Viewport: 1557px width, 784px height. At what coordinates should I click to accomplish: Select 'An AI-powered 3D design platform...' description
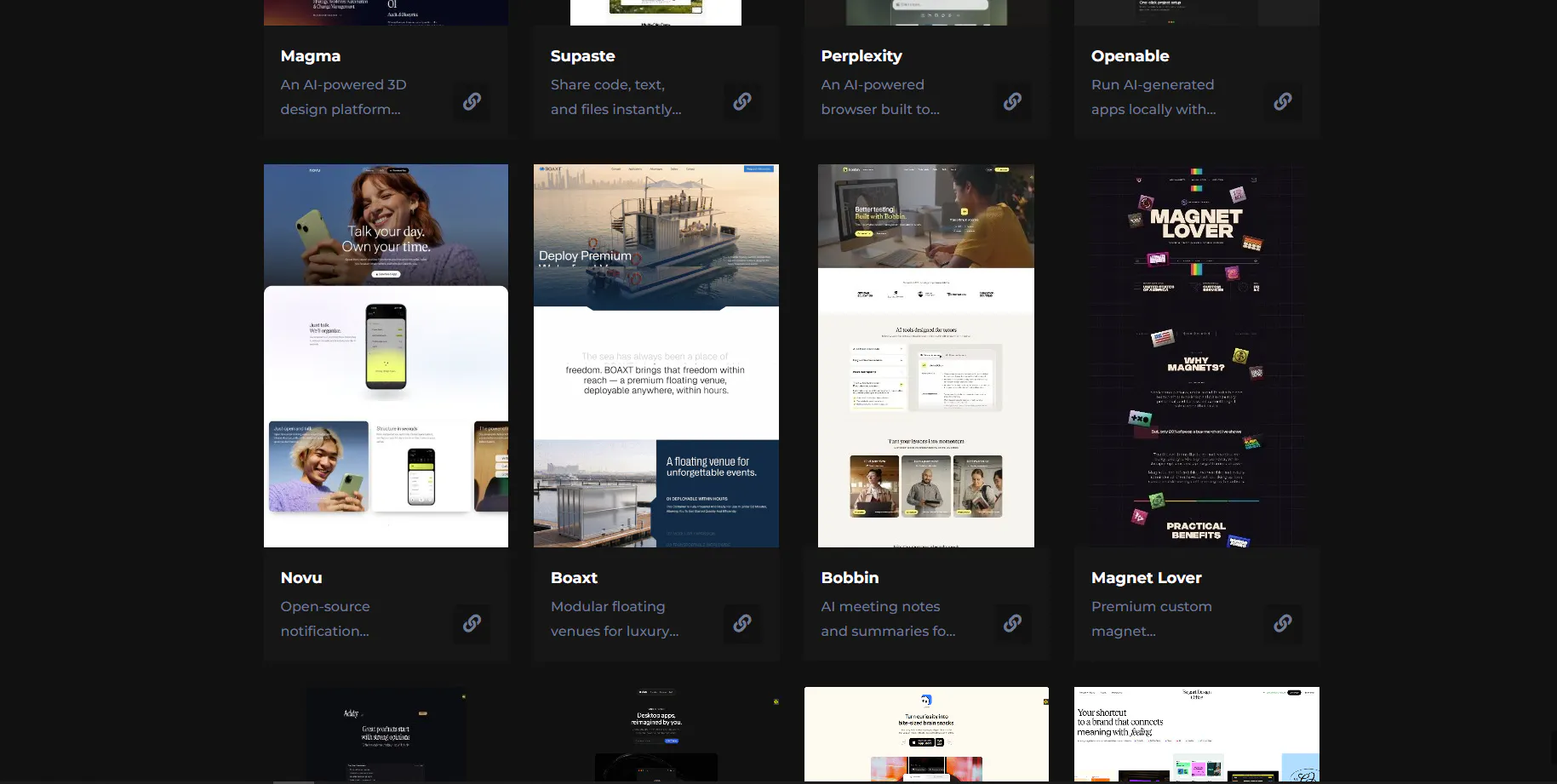(344, 97)
